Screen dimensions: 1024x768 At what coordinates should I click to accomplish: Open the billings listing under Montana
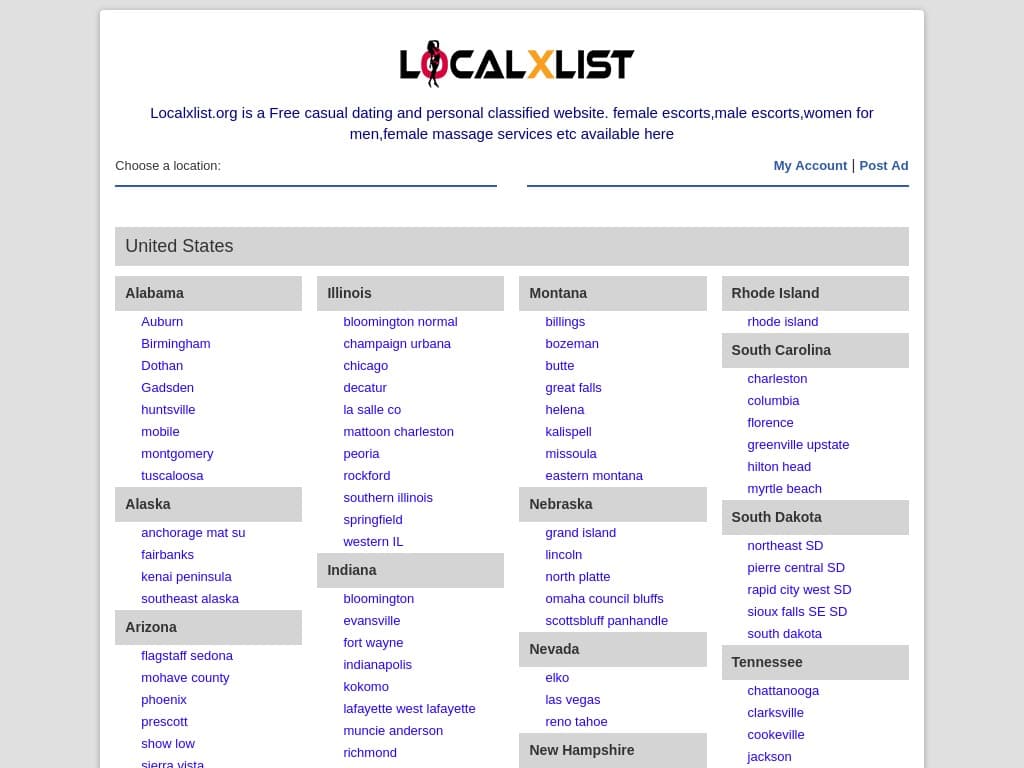point(565,321)
